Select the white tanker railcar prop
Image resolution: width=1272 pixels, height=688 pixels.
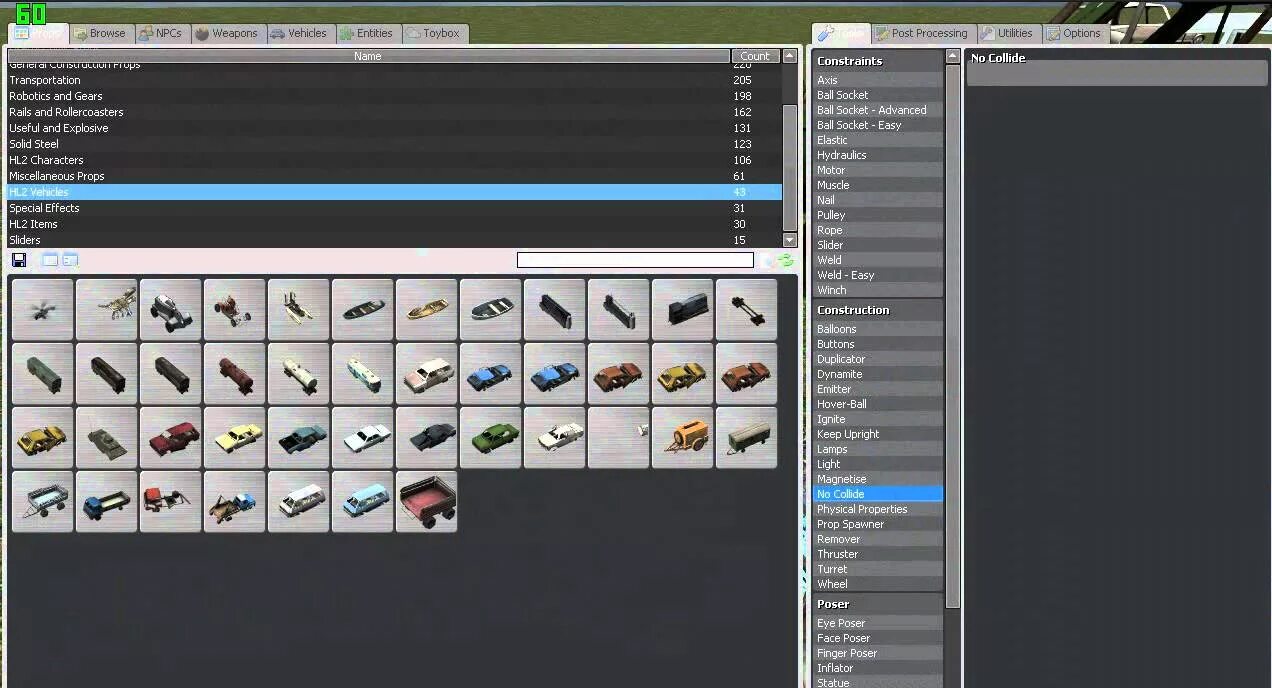299,374
